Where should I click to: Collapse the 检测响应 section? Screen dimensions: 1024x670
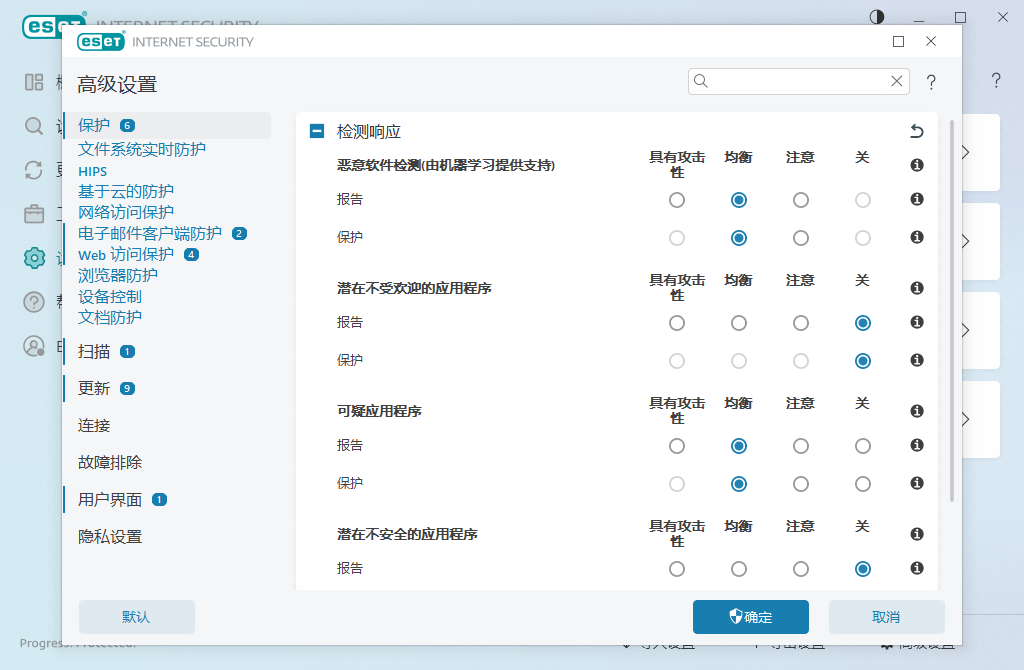[x=317, y=131]
